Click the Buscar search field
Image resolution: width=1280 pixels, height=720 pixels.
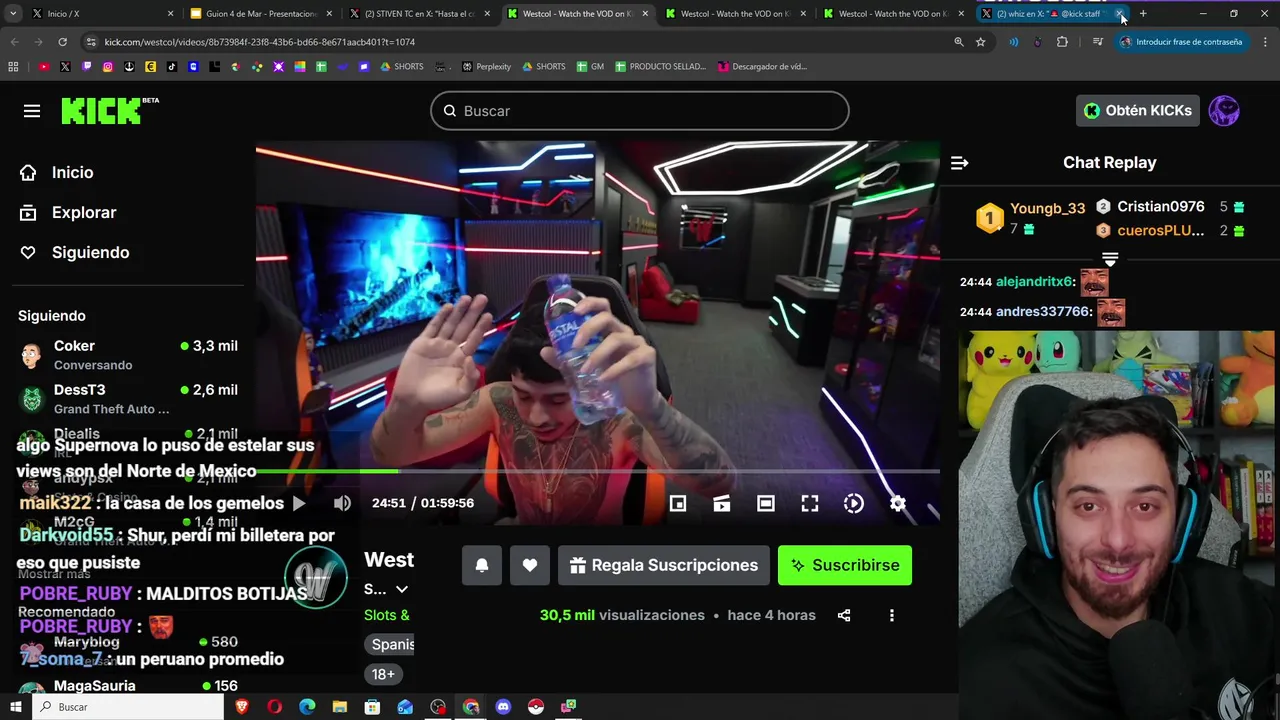pos(640,111)
